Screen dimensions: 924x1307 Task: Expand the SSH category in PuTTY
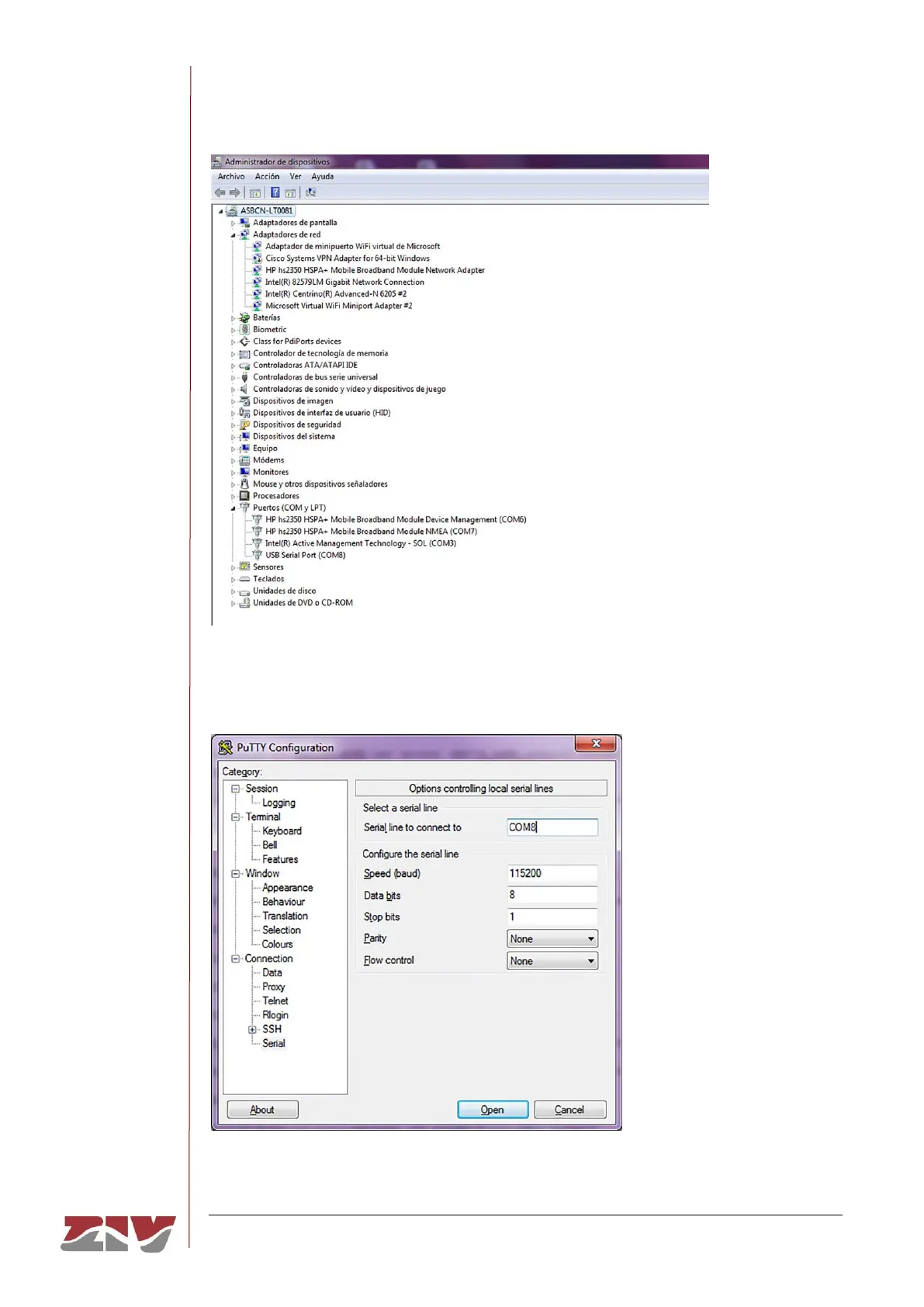point(252,1029)
